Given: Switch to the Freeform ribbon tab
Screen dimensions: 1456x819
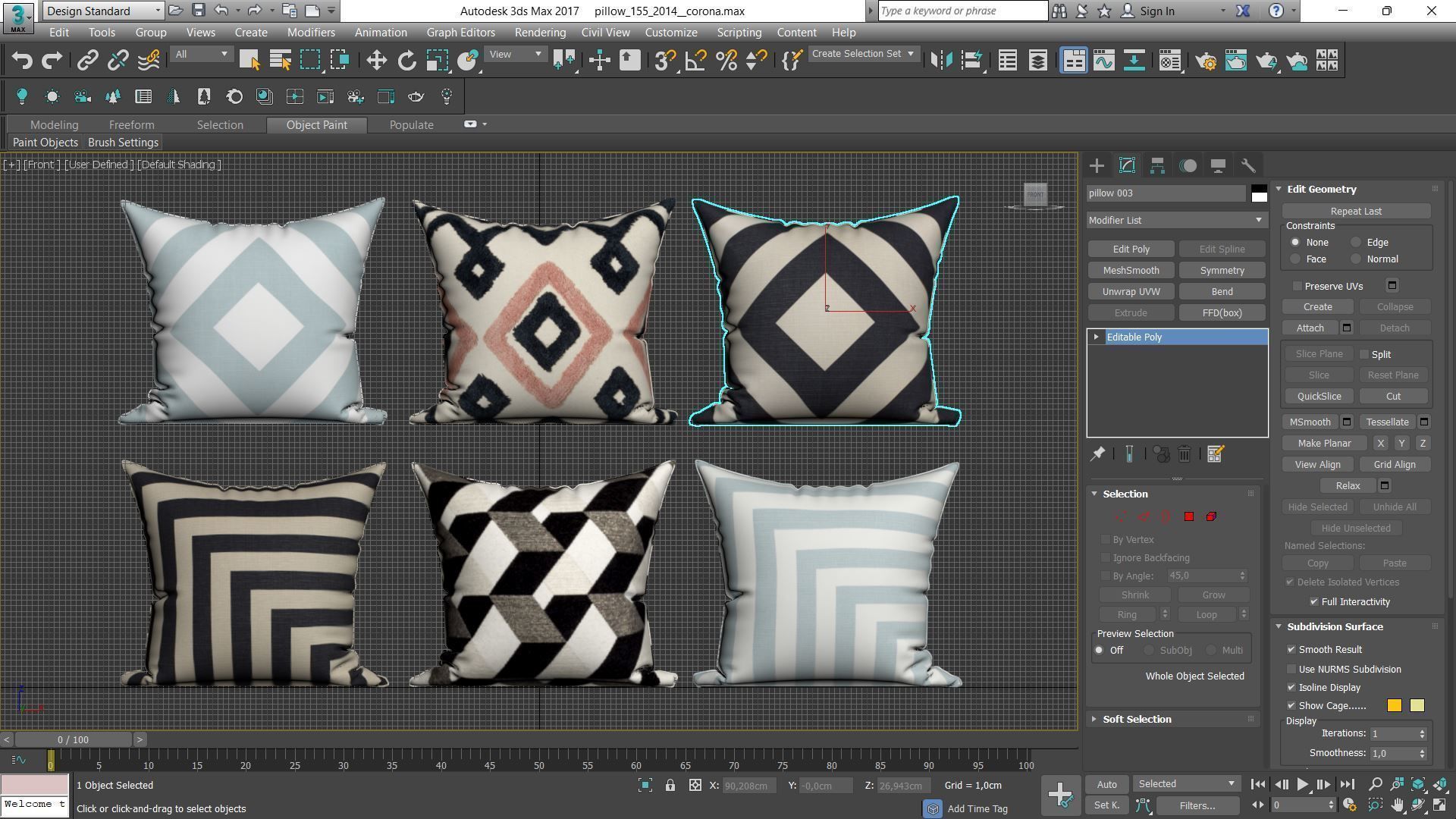Looking at the screenshot, I should tap(131, 124).
